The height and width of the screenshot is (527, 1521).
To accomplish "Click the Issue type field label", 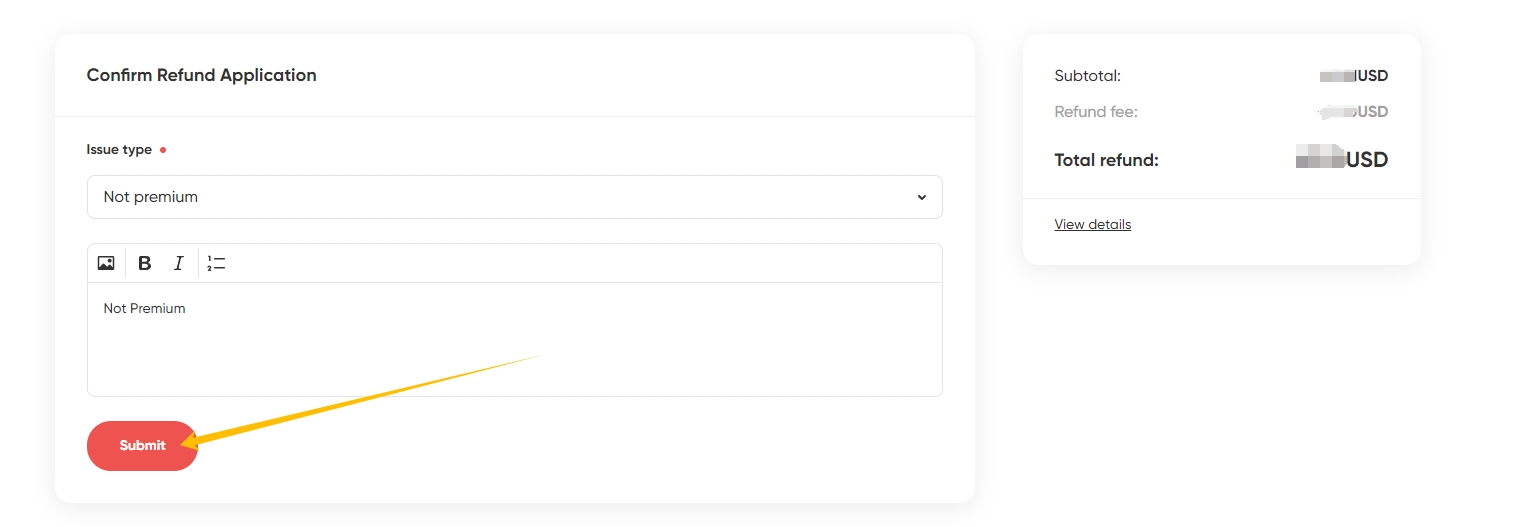I will tap(119, 150).
